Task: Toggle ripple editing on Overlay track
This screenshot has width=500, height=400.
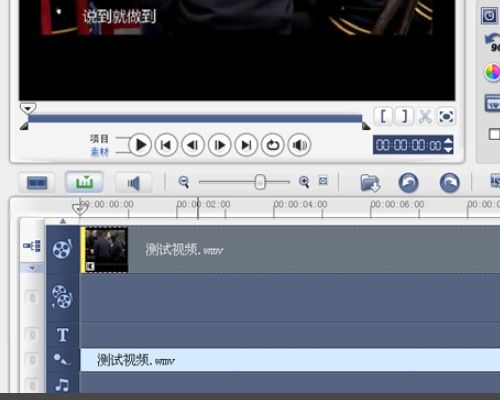Action: coord(32,298)
